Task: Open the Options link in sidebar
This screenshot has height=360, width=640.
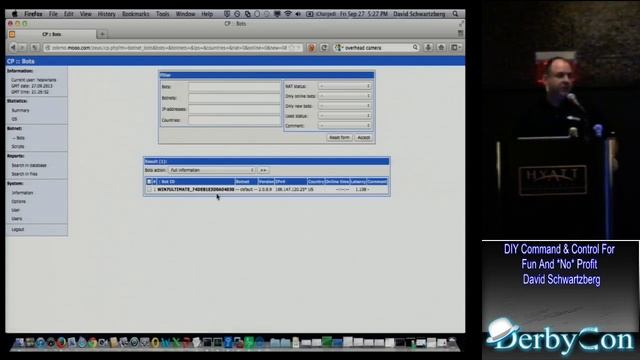Action: (x=18, y=202)
